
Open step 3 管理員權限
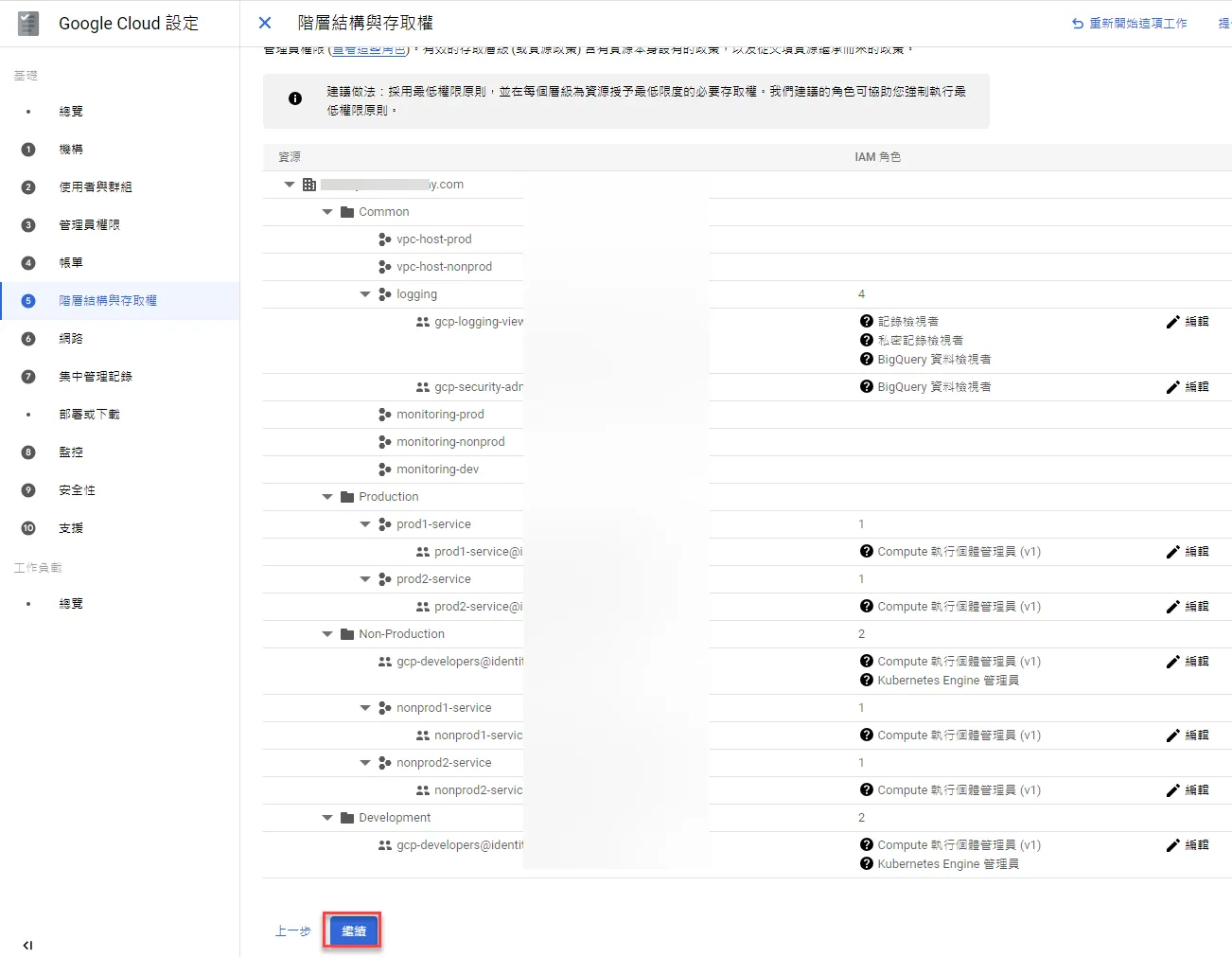tap(89, 224)
